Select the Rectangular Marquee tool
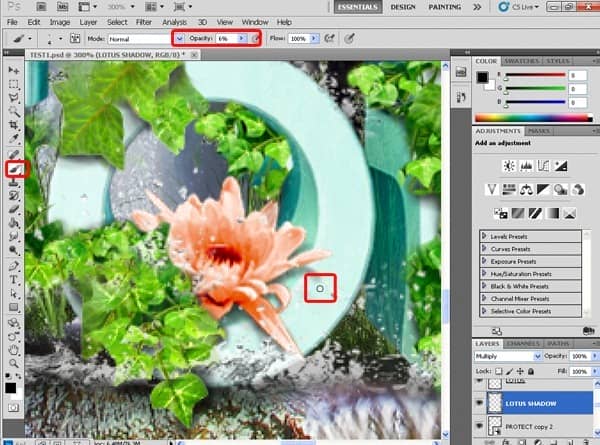The width and height of the screenshot is (600, 445). (x=14, y=84)
